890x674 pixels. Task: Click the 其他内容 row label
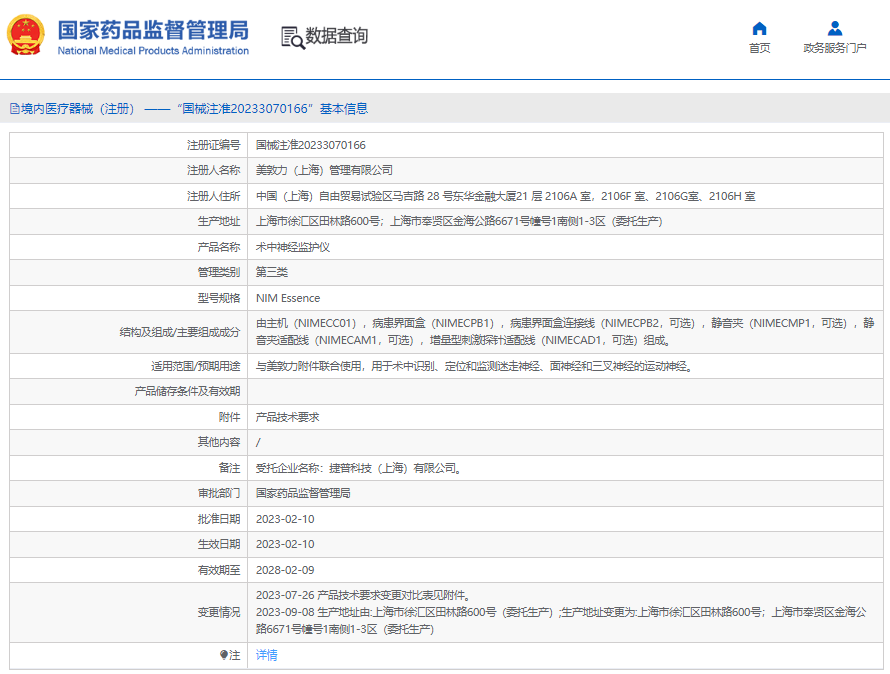point(219,442)
